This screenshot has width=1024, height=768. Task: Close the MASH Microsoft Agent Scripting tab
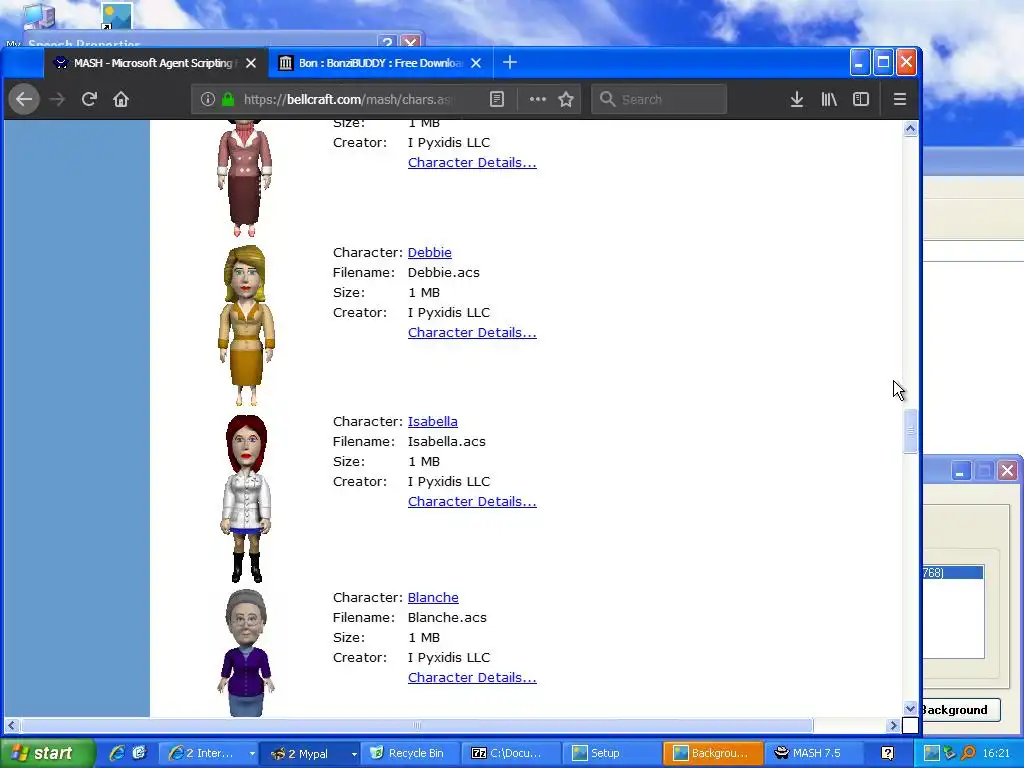tap(251, 63)
